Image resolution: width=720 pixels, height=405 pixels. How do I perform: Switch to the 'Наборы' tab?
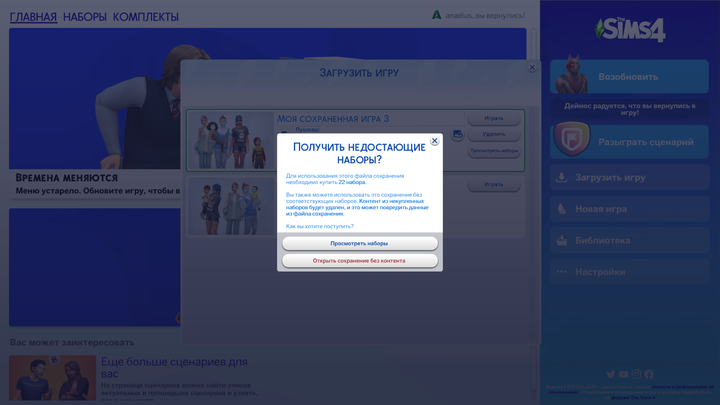[x=84, y=17]
